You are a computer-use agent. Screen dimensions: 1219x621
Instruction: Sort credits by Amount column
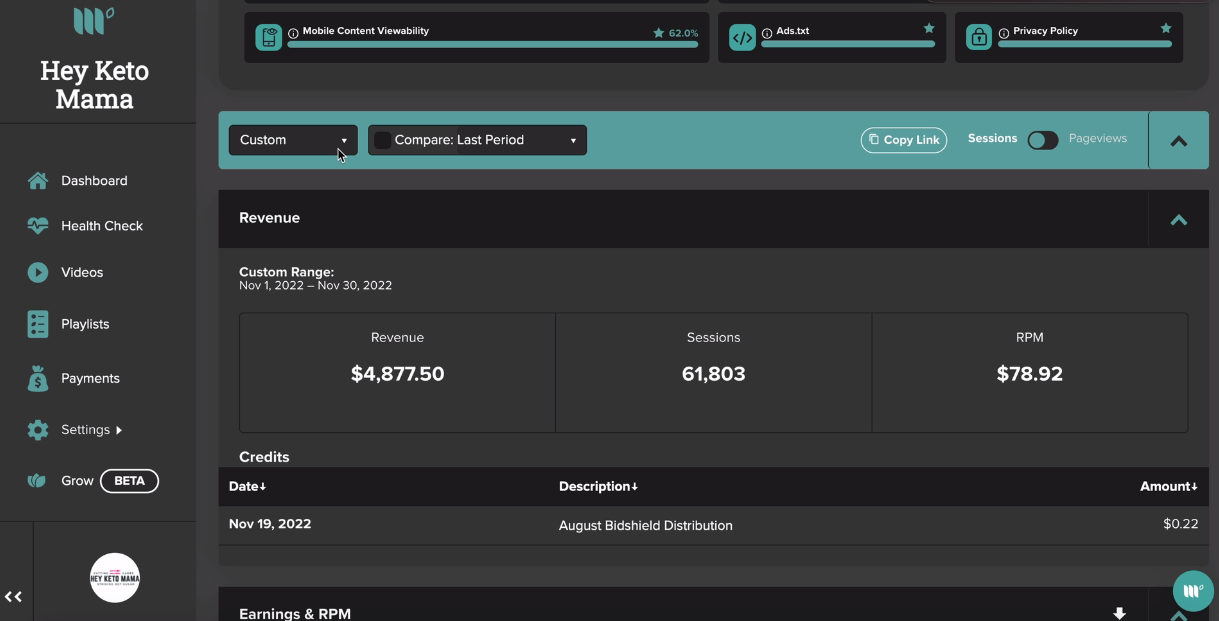1169,486
